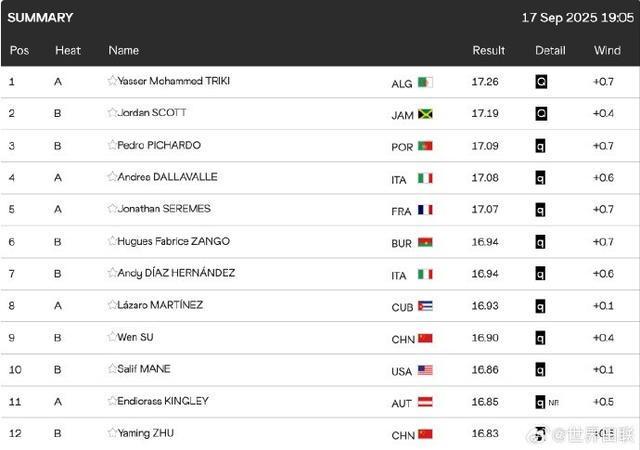Open Andy DÍAZ HERNÁNDEZ profile link
This screenshot has height=450, width=640.
pyautogui.click(x=176, y=272)
